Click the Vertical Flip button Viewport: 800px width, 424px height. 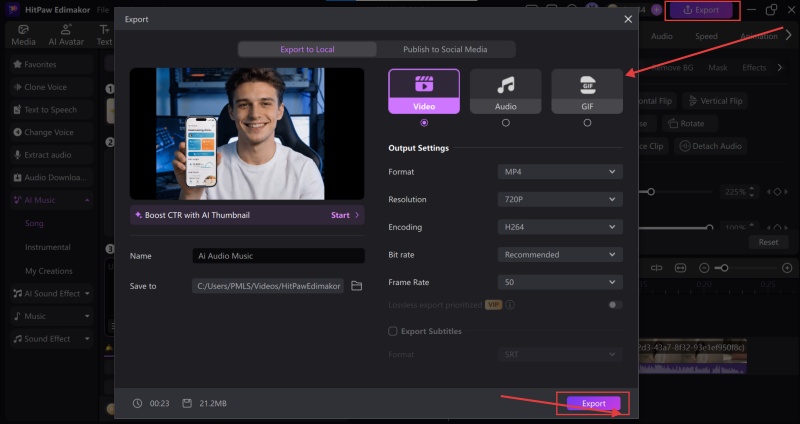pos(715,101)
